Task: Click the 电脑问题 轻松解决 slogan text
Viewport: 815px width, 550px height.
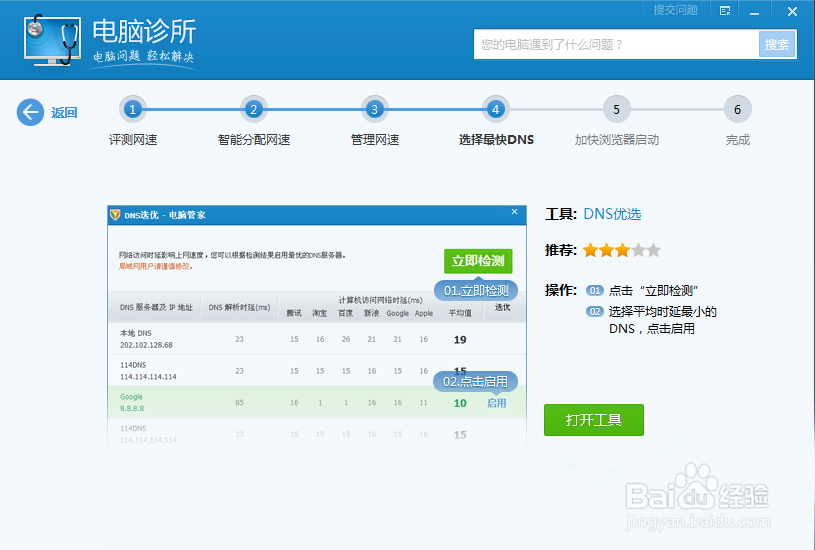Action: pos(143,56)
